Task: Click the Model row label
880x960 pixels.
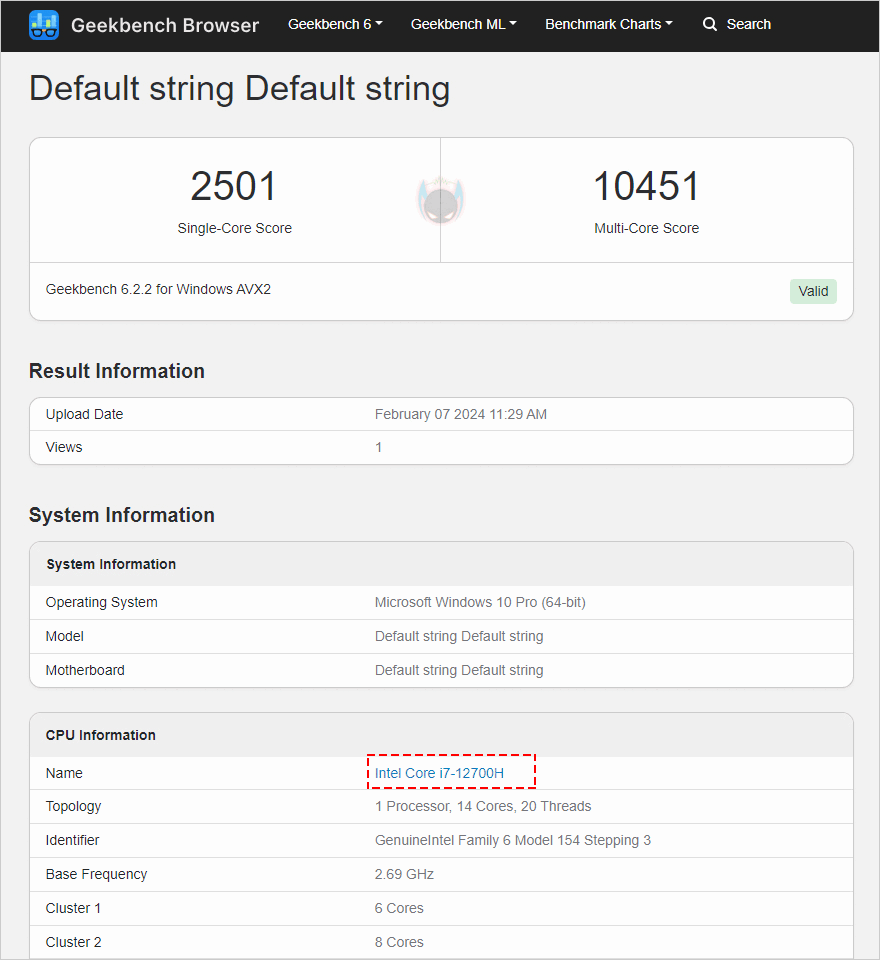Action: point(64,636)
